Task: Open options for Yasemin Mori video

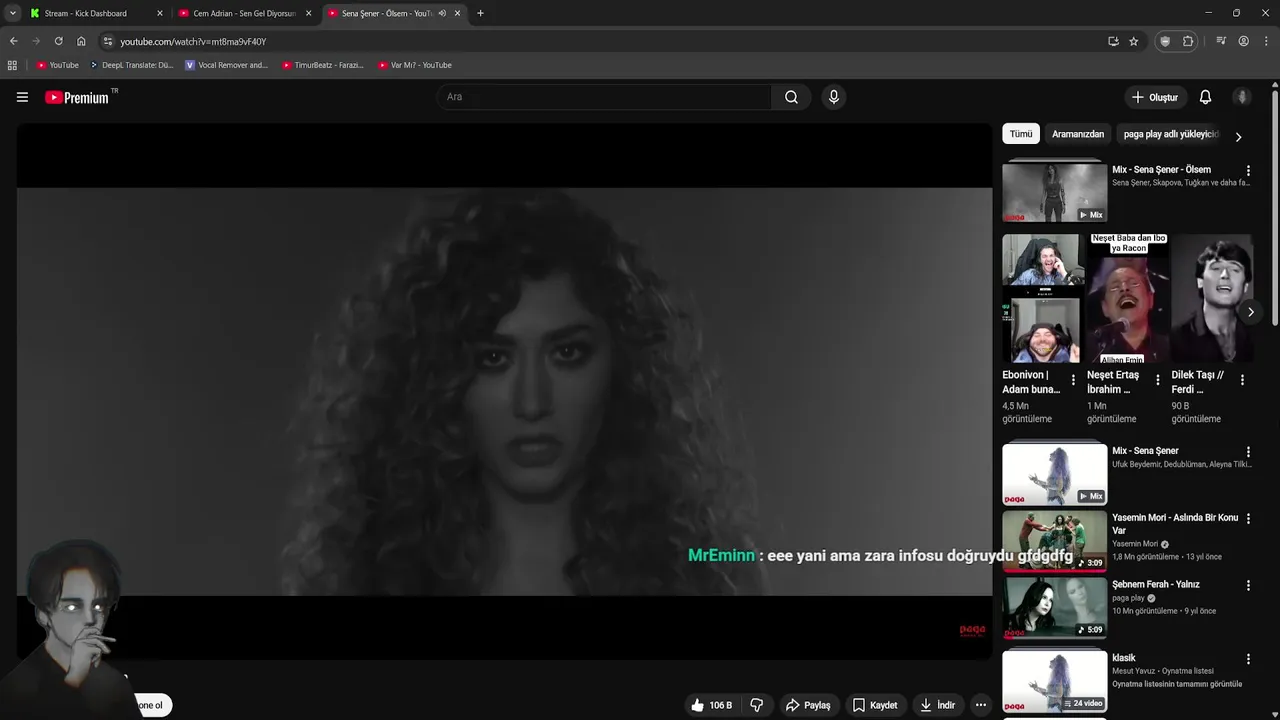Action: pos(1247,519)
